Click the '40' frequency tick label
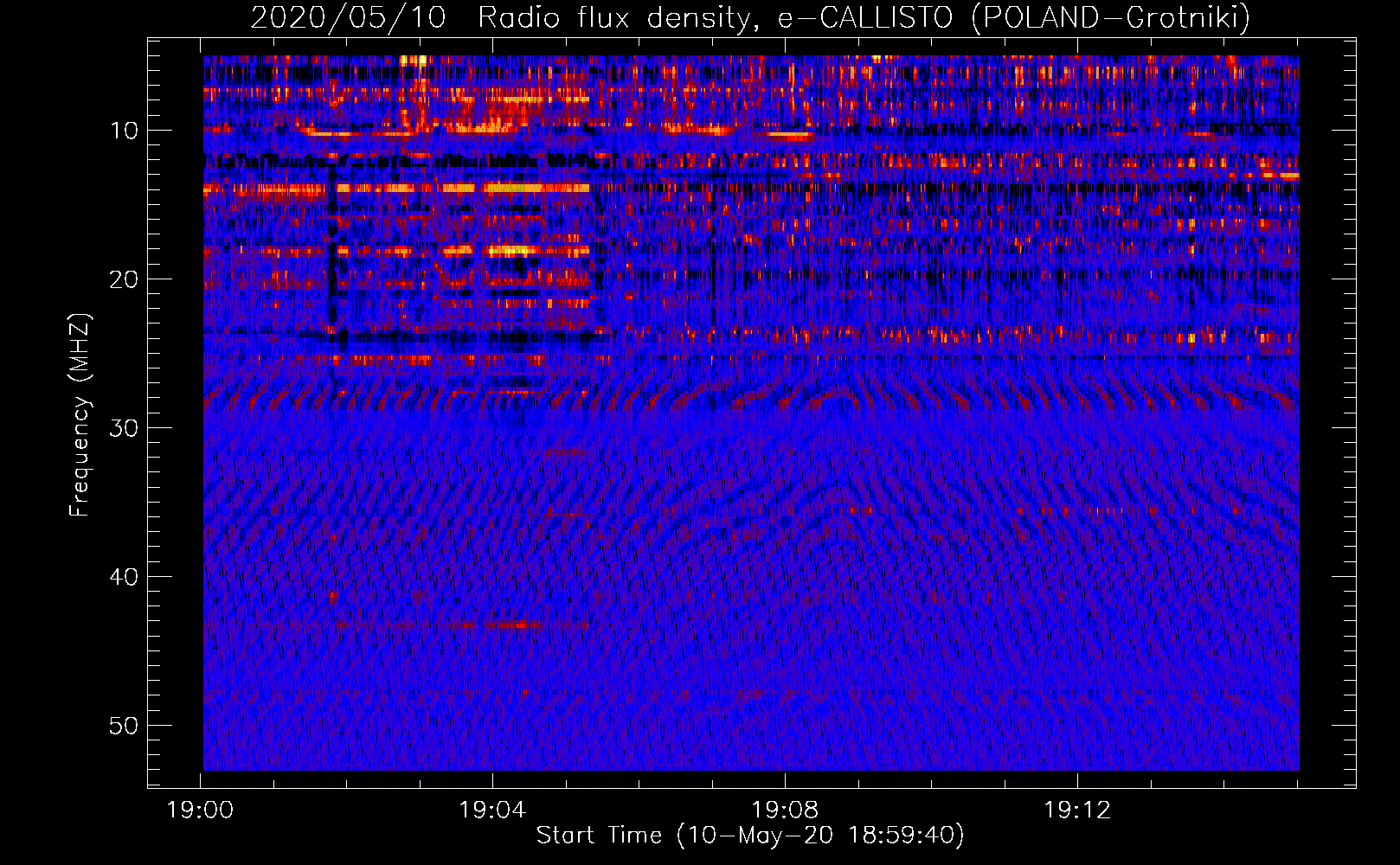This screenshot has width=1400, height=865. (125, 577)
